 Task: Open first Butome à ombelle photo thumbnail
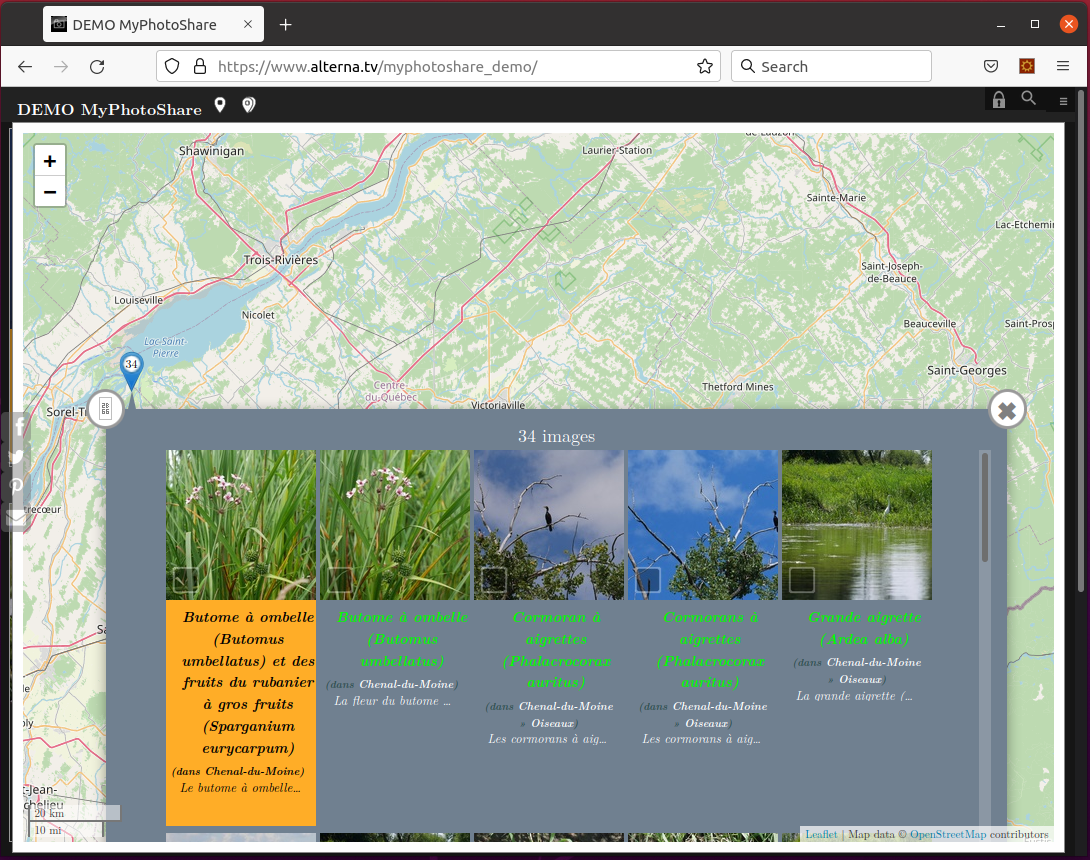[x=241, y=525]
